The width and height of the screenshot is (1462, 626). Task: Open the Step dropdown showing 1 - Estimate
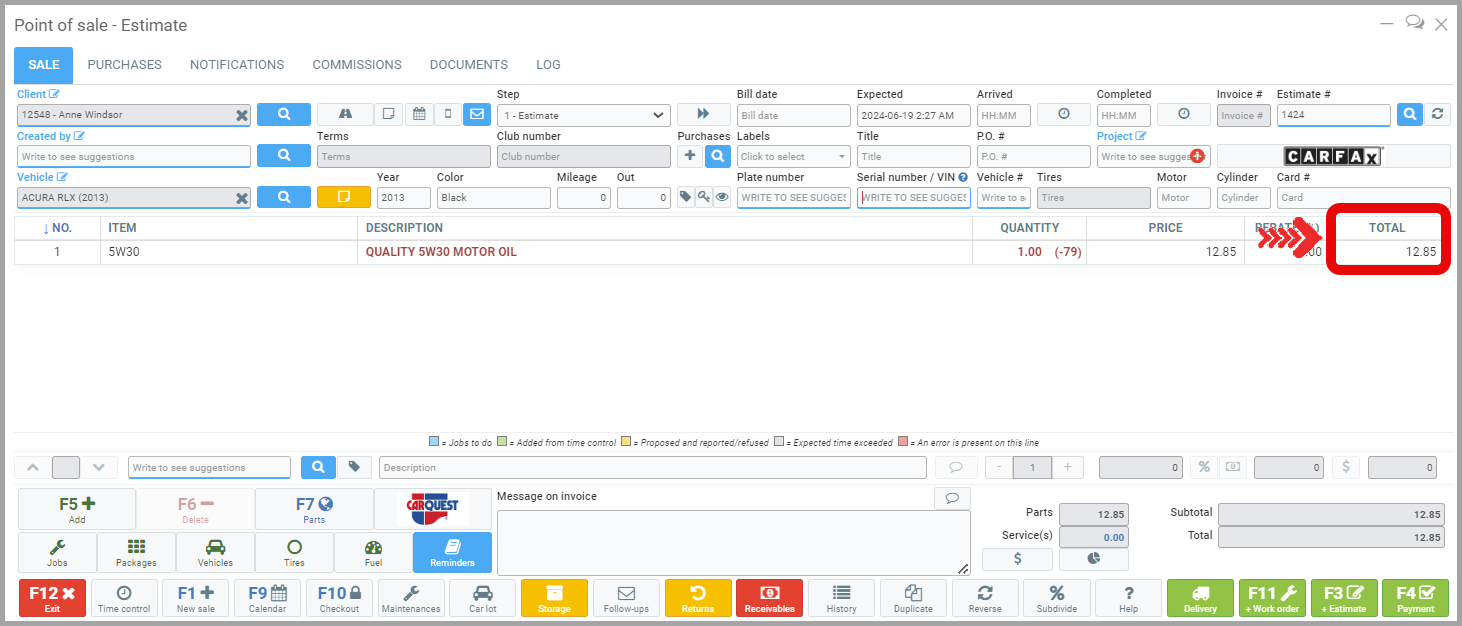pyautogui.click(x=583, y=115)
